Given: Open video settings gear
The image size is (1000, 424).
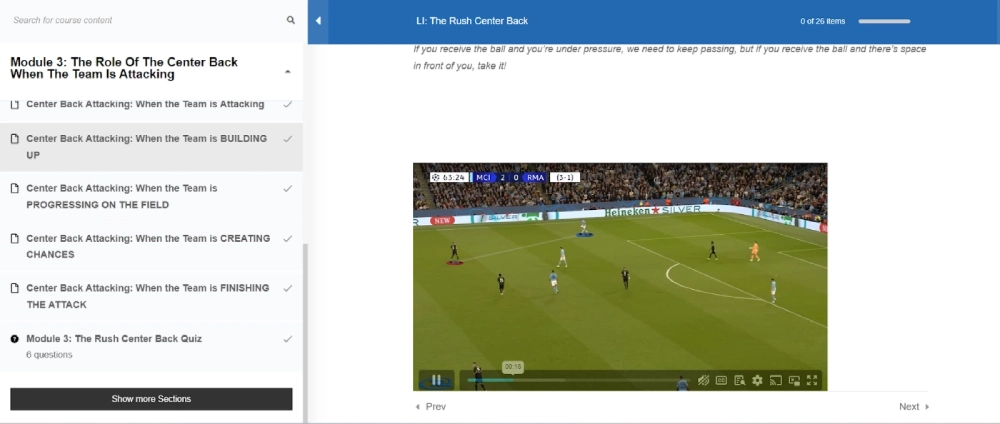Looking at the screenshot, I should [x=757, y=380].
